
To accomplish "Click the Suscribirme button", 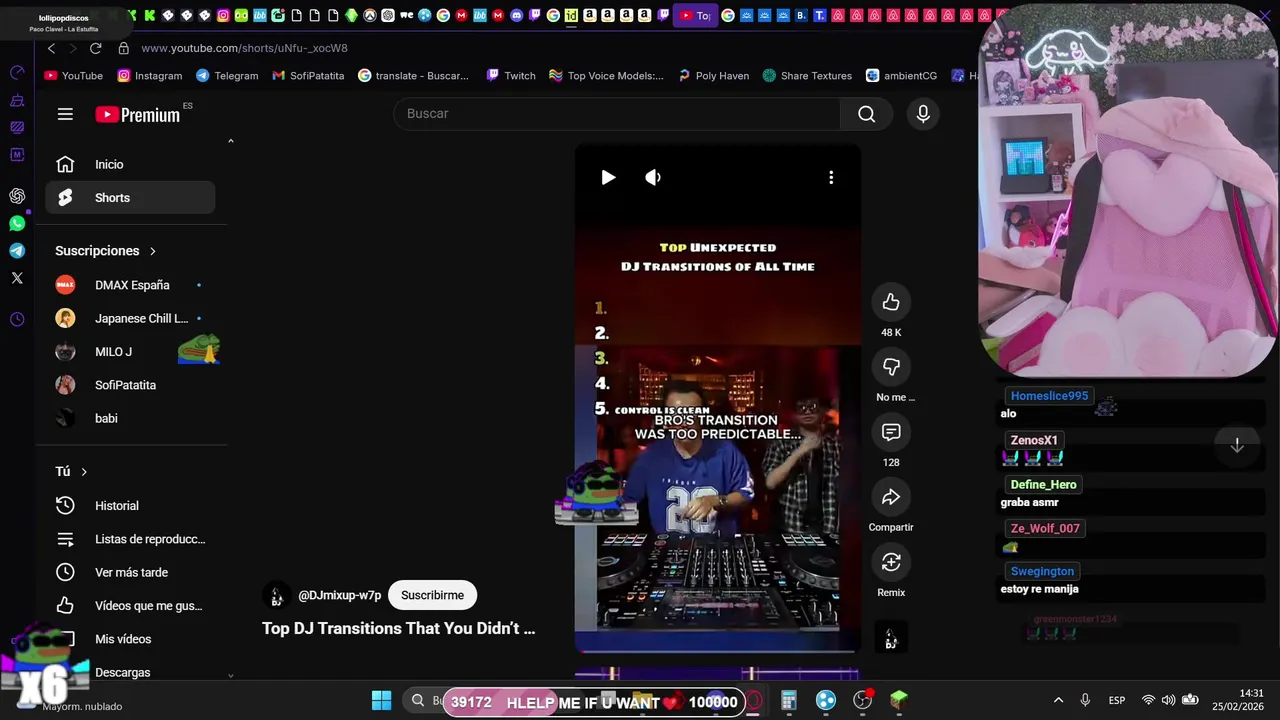I will point(432,595).
